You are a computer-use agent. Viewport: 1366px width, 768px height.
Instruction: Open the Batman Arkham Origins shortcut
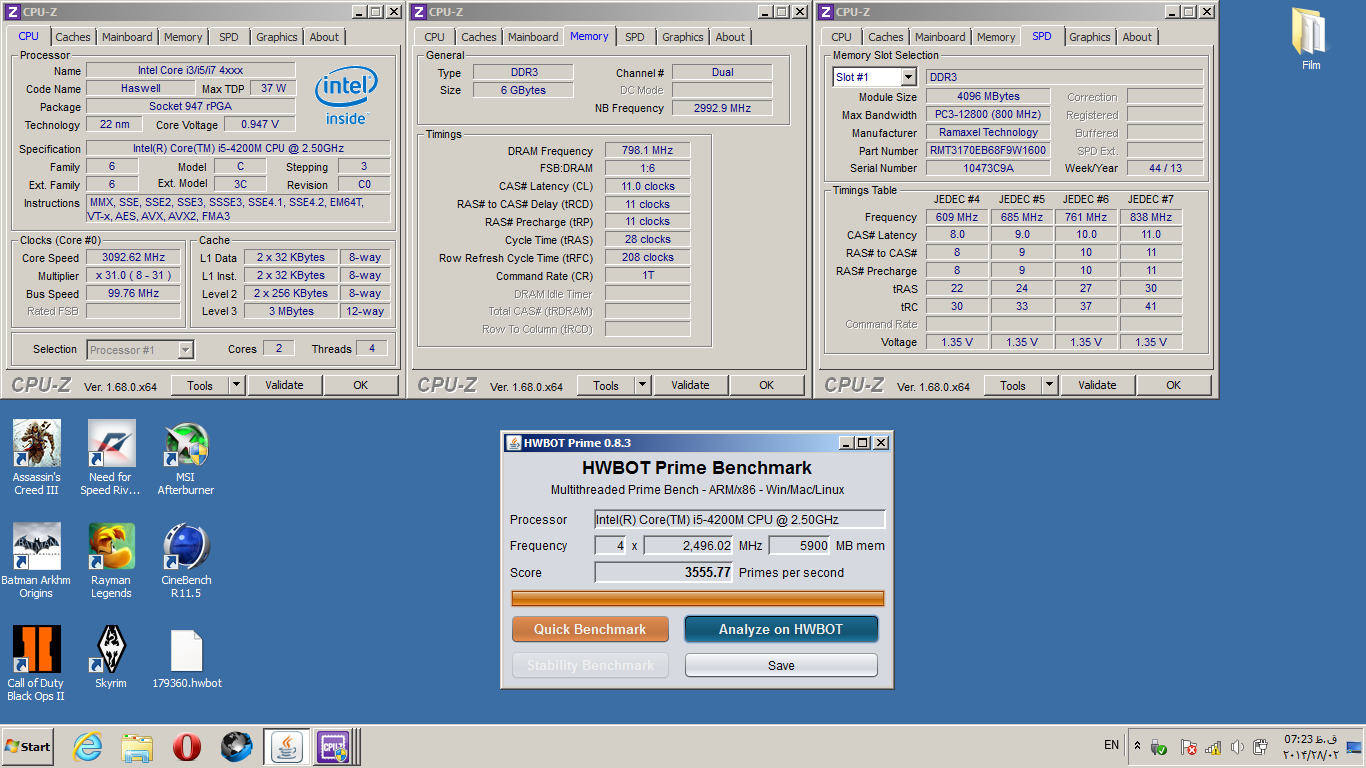36,560
